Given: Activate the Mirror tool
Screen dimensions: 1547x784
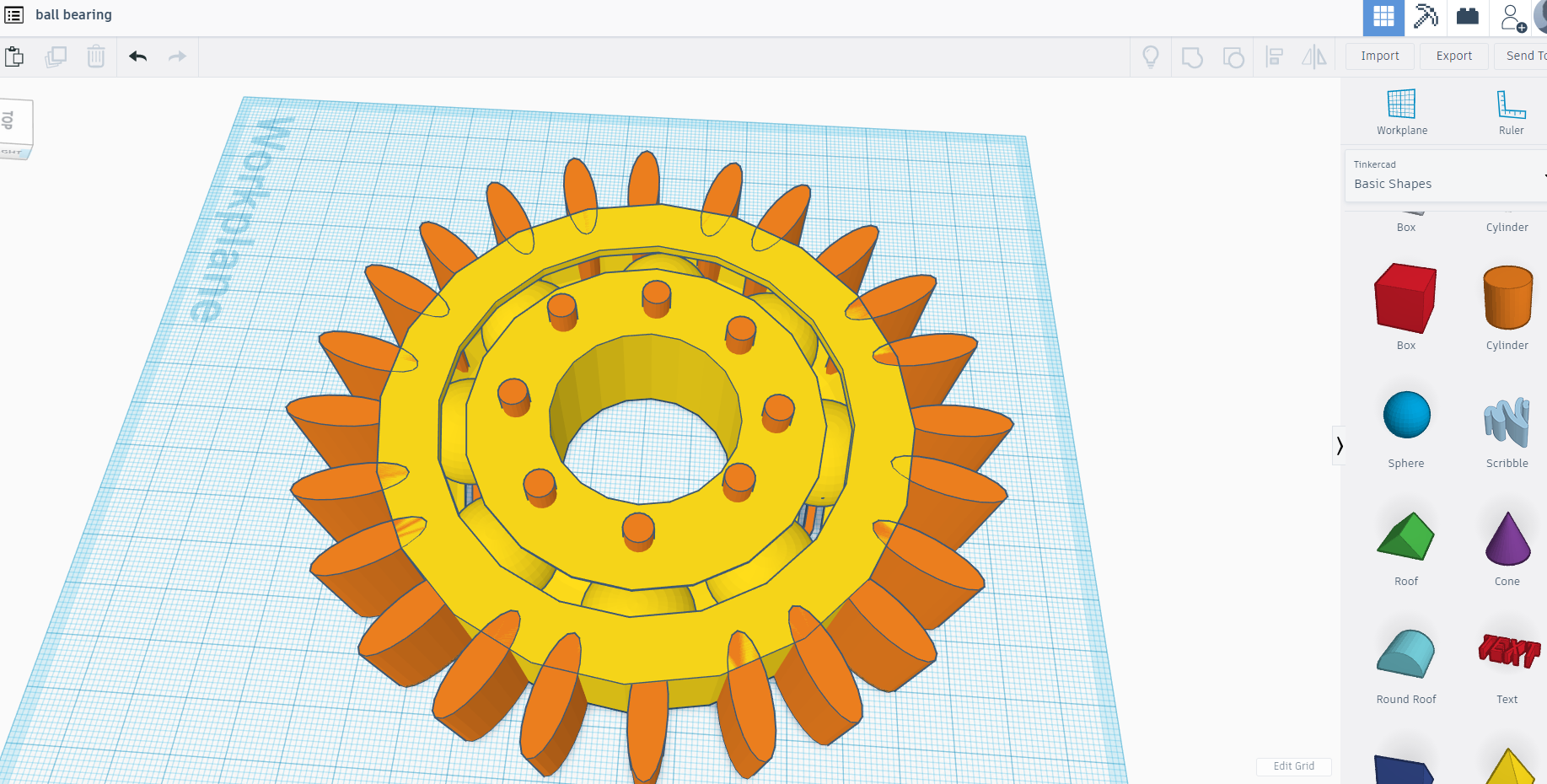Looking at the screenshot, I should coord(1313,56).
